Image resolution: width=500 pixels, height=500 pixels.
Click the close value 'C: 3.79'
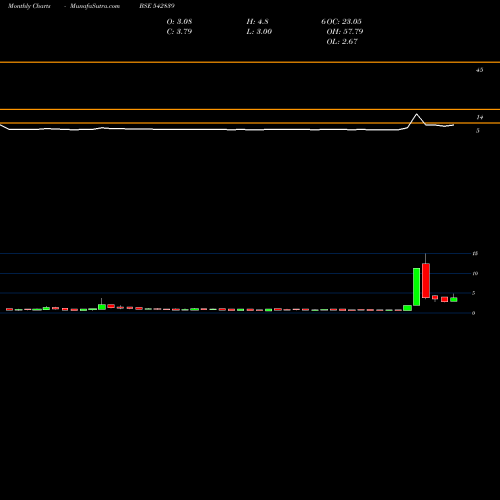tap(179, 32)
